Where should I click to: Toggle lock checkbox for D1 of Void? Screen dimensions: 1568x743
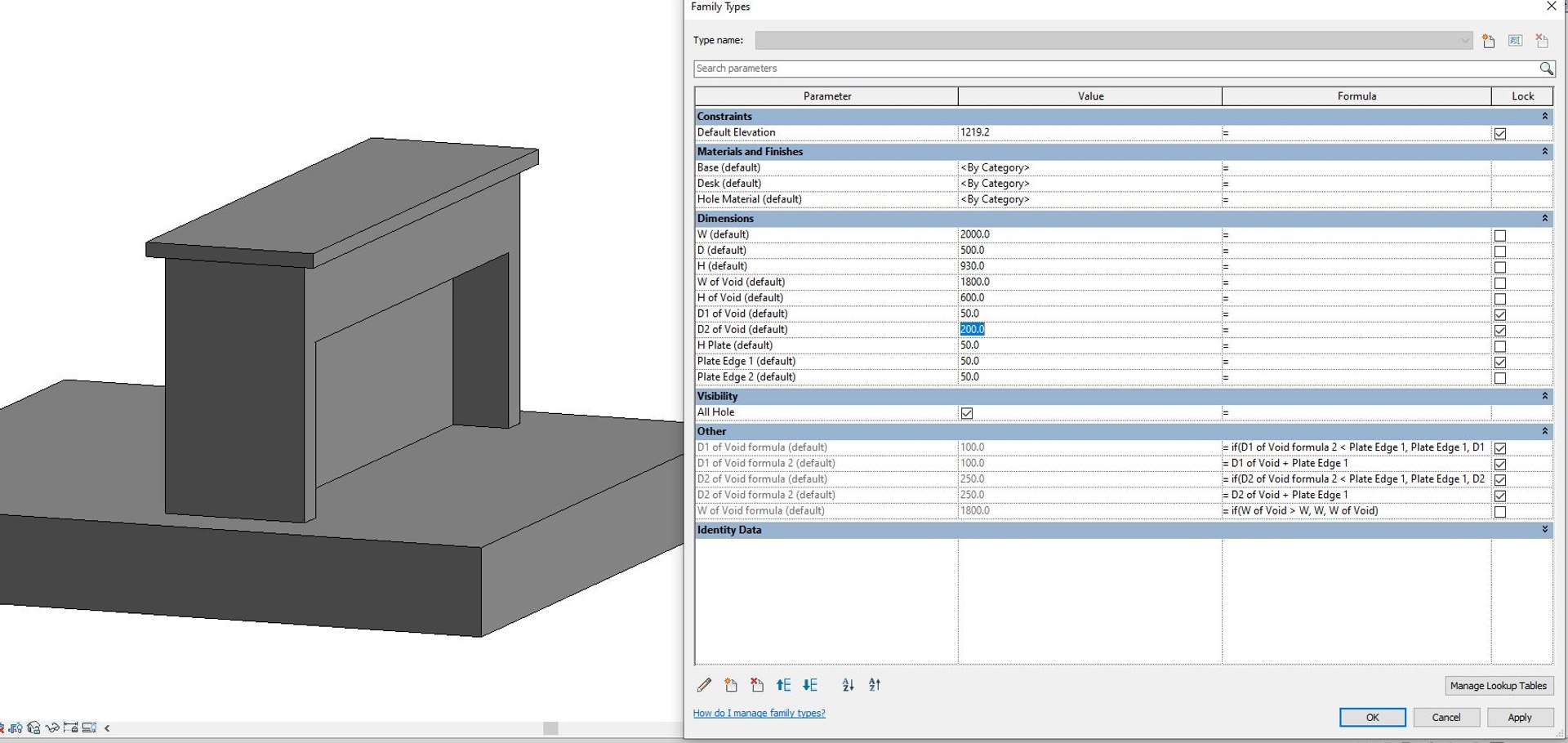point(1500,314)
